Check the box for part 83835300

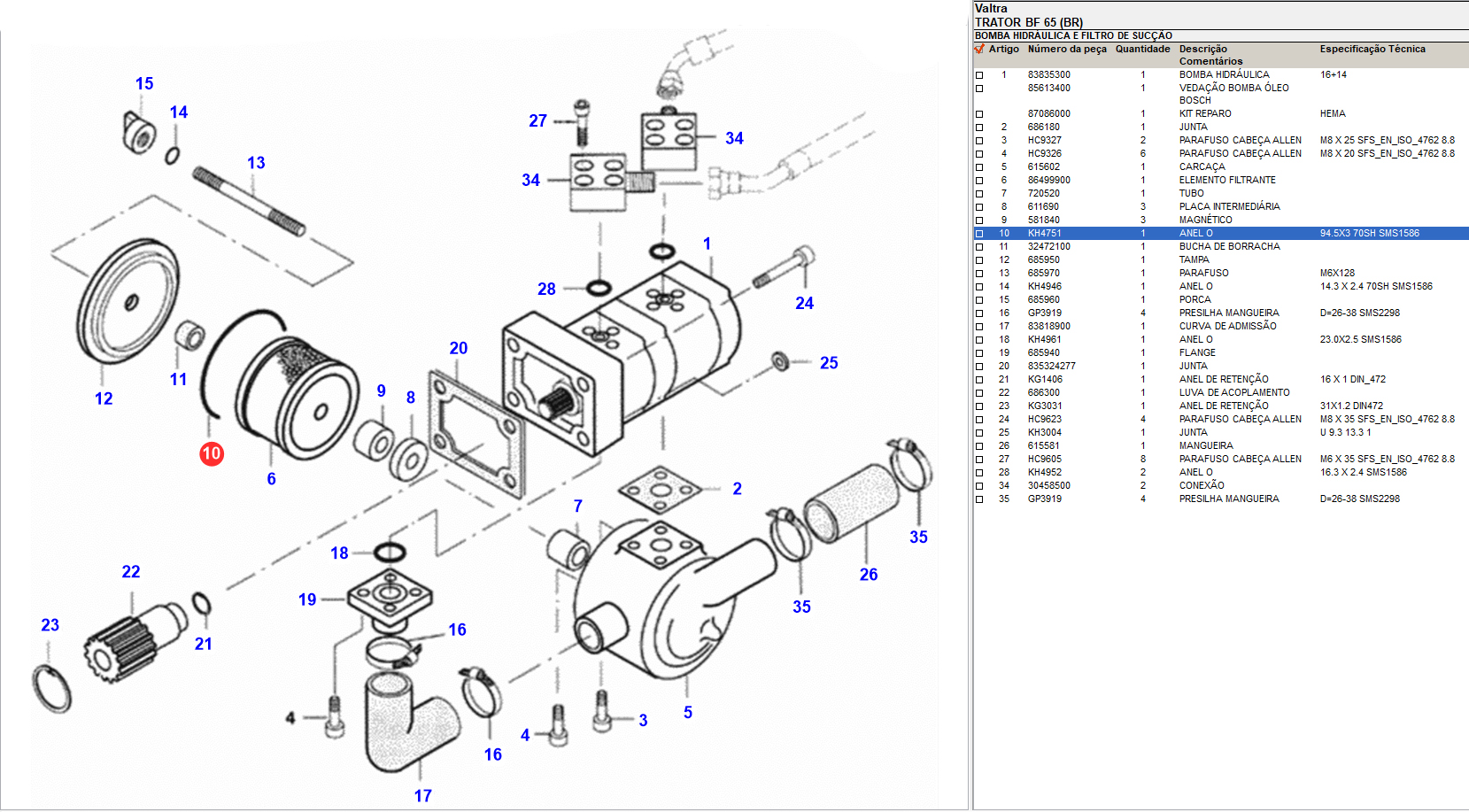click(979, 75)
